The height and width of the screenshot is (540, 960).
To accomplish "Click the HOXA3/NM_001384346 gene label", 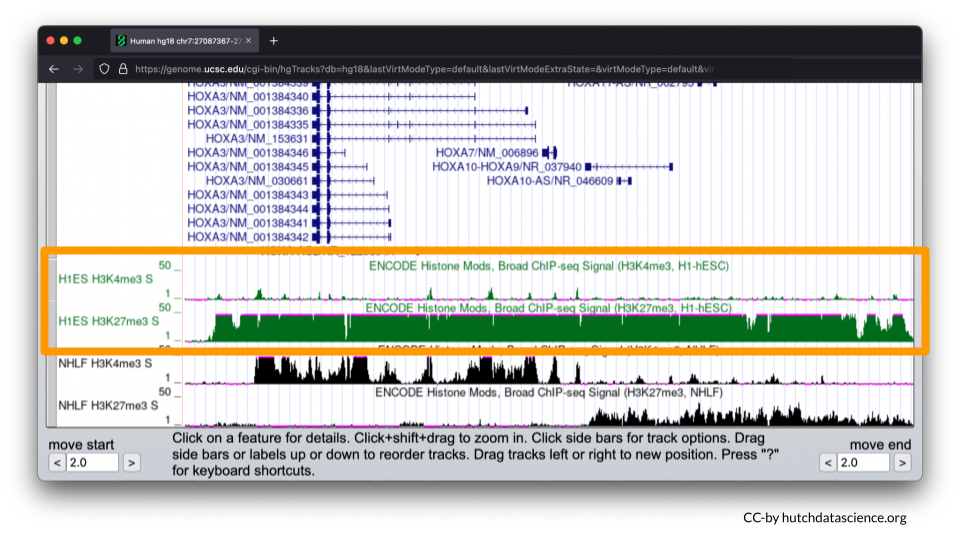I will [x=248, y=152].
